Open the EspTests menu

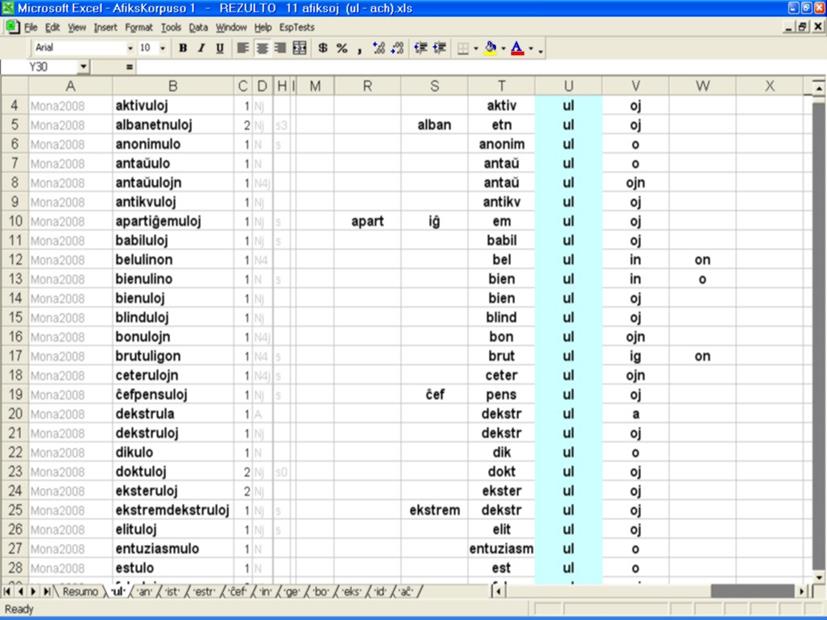click(296, 27)
